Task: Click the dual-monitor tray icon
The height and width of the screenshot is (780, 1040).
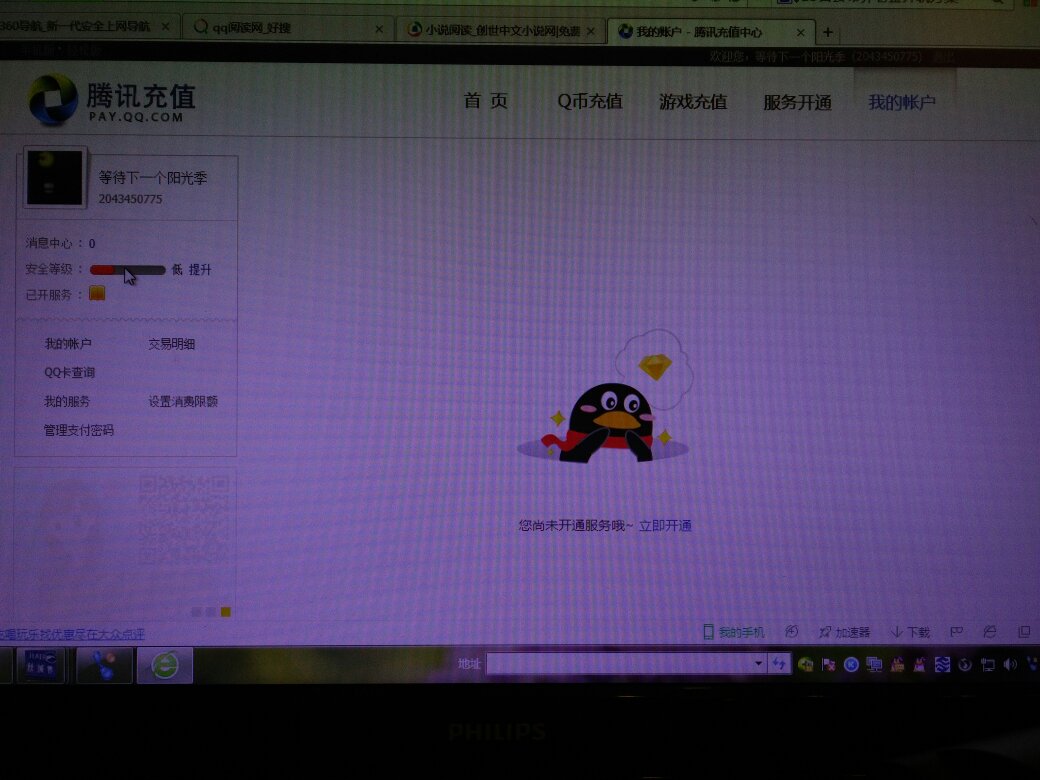Action: 874,664
